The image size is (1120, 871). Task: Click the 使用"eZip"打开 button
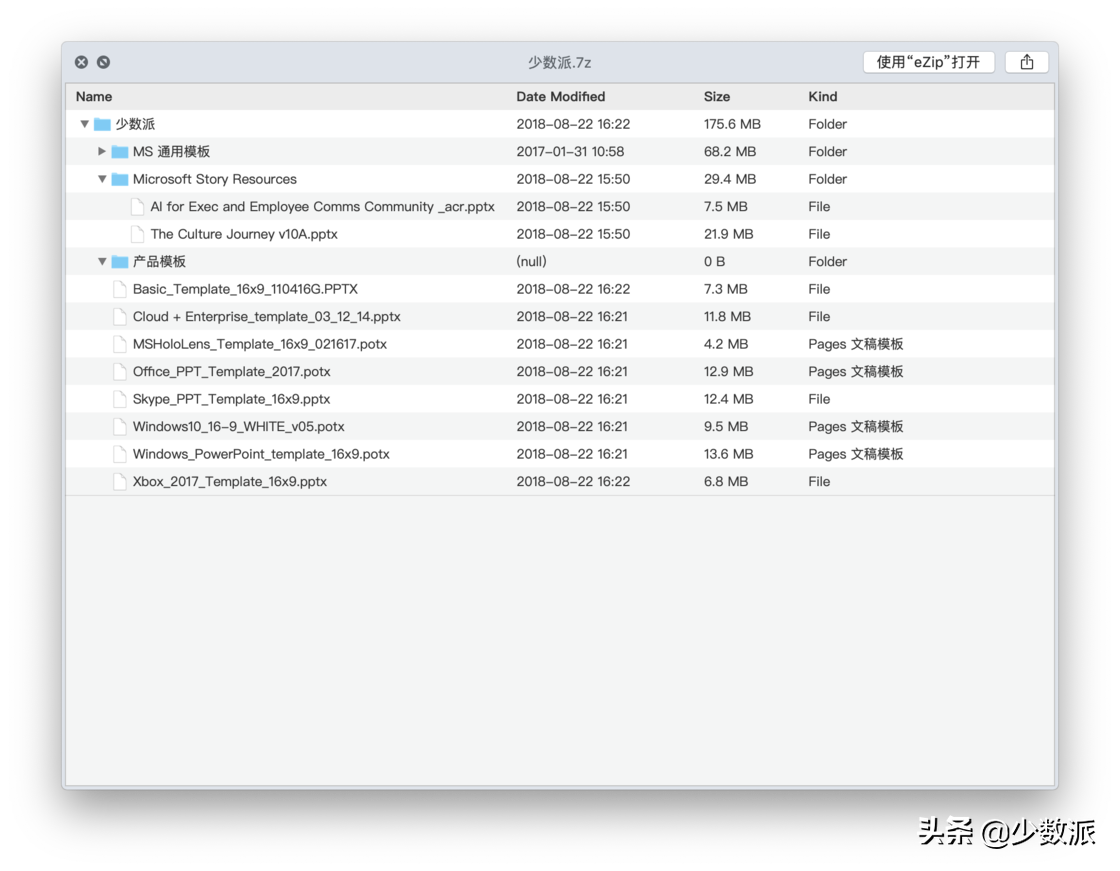(x=928, y=61)
